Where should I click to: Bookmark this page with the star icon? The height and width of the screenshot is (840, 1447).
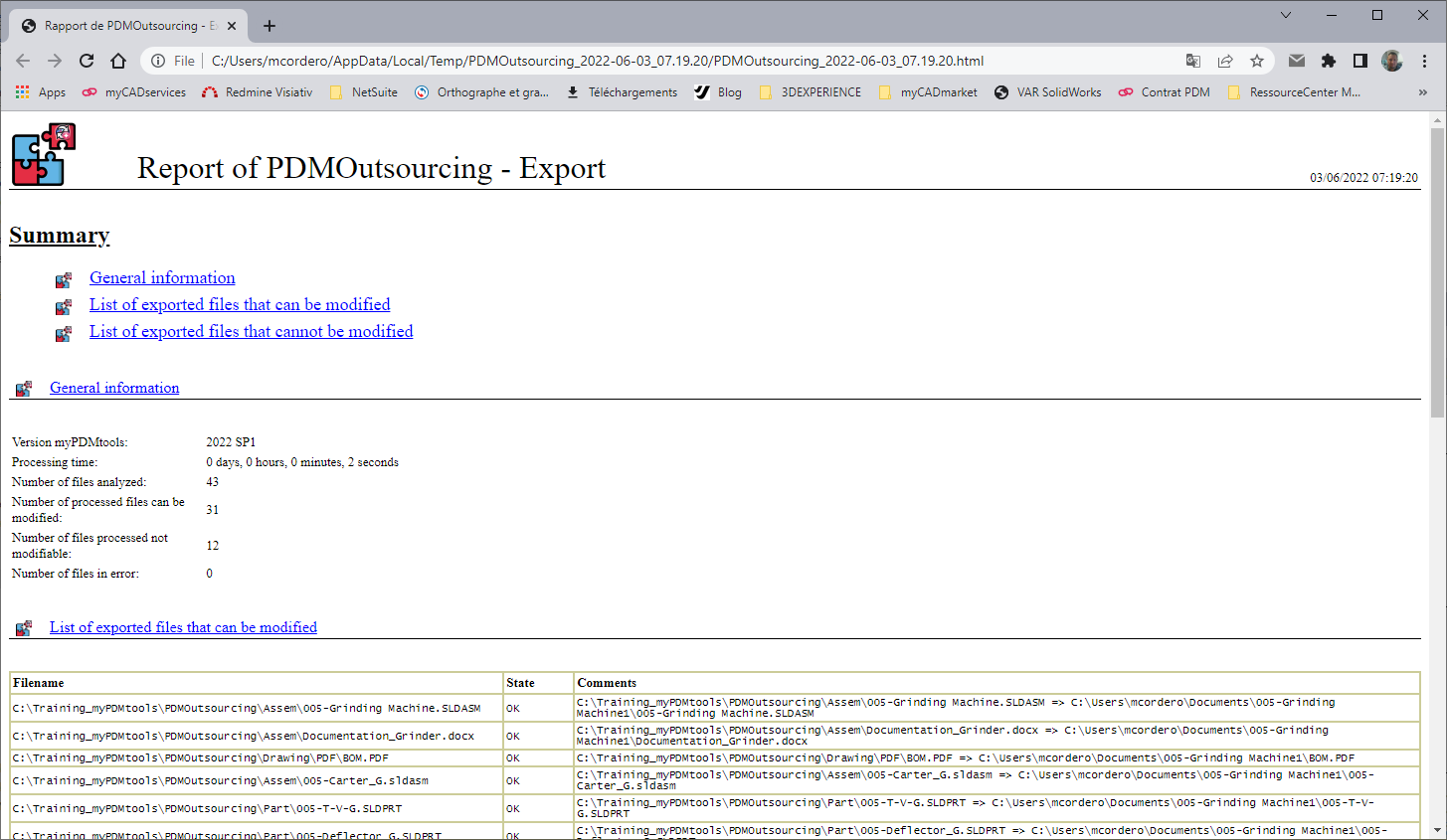click(x=1257, y=61)
